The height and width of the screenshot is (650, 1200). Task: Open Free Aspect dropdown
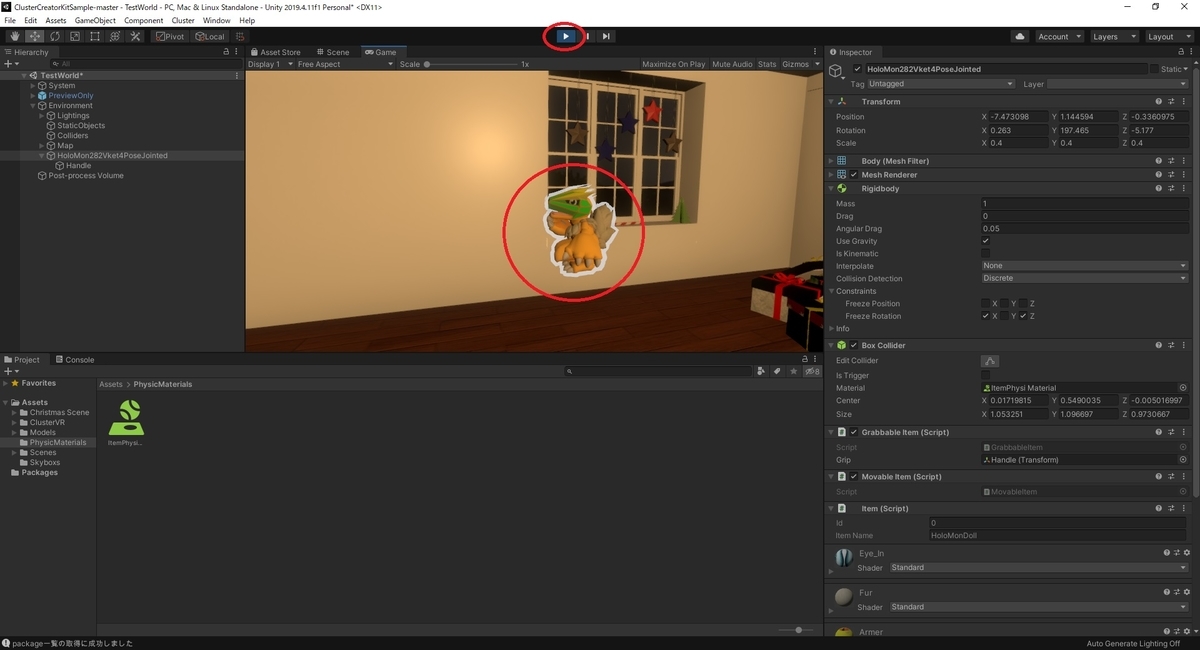pos(346,64)
